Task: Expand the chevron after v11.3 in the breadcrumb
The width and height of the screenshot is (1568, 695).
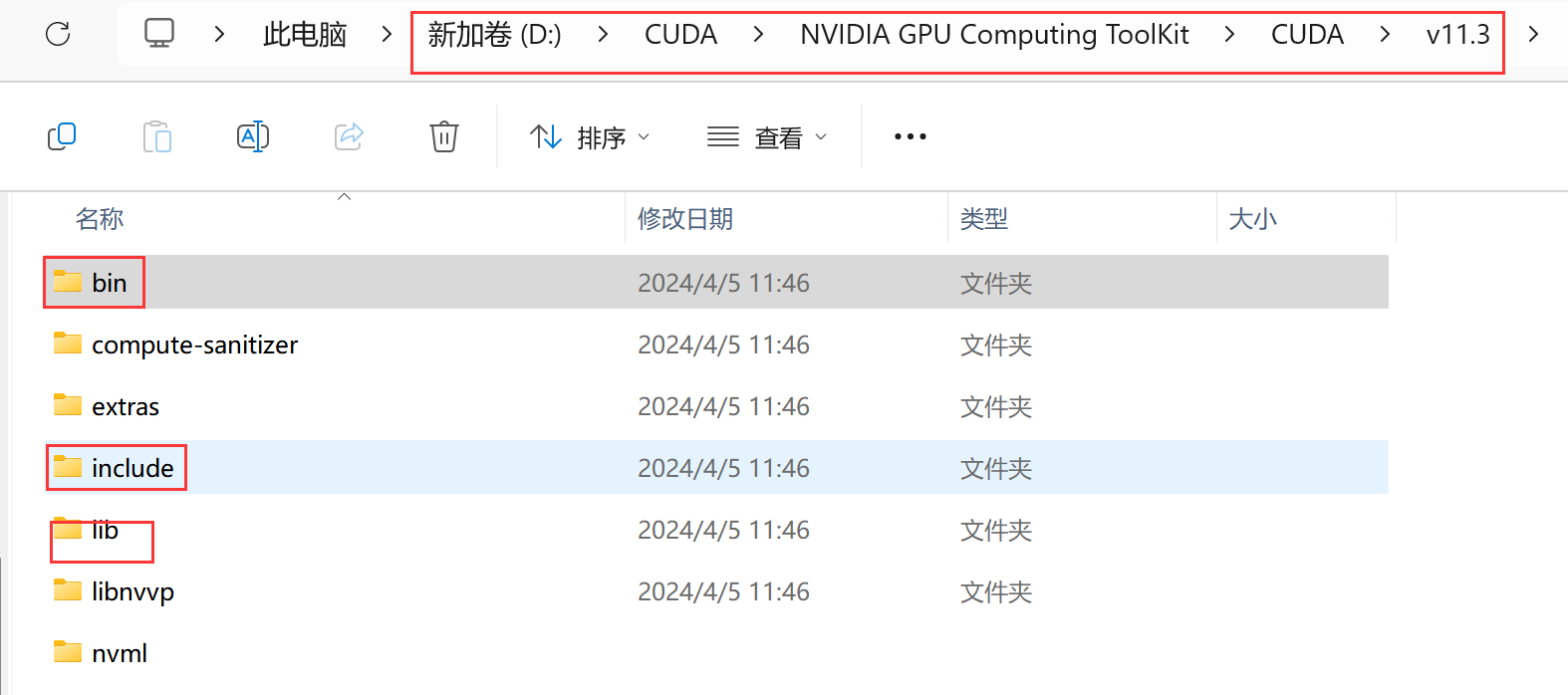Action: (x=1533, y=33)
